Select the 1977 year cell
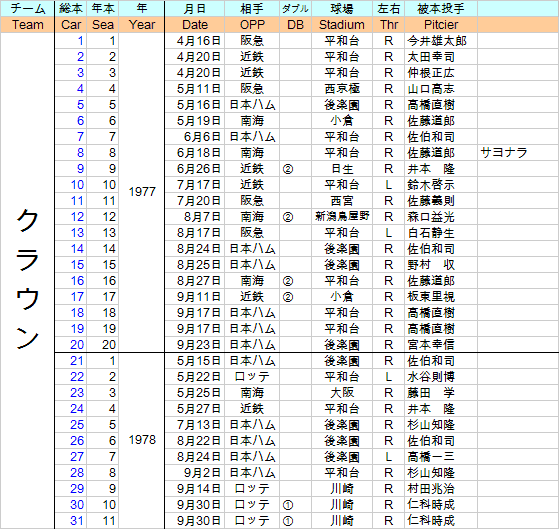 point(142,192)
